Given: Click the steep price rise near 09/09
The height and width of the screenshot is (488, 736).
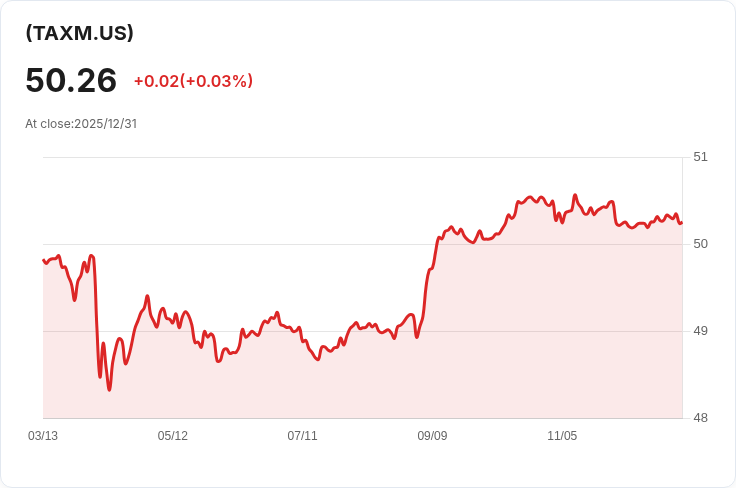Looking at the screenshot, I should [428, 282].
